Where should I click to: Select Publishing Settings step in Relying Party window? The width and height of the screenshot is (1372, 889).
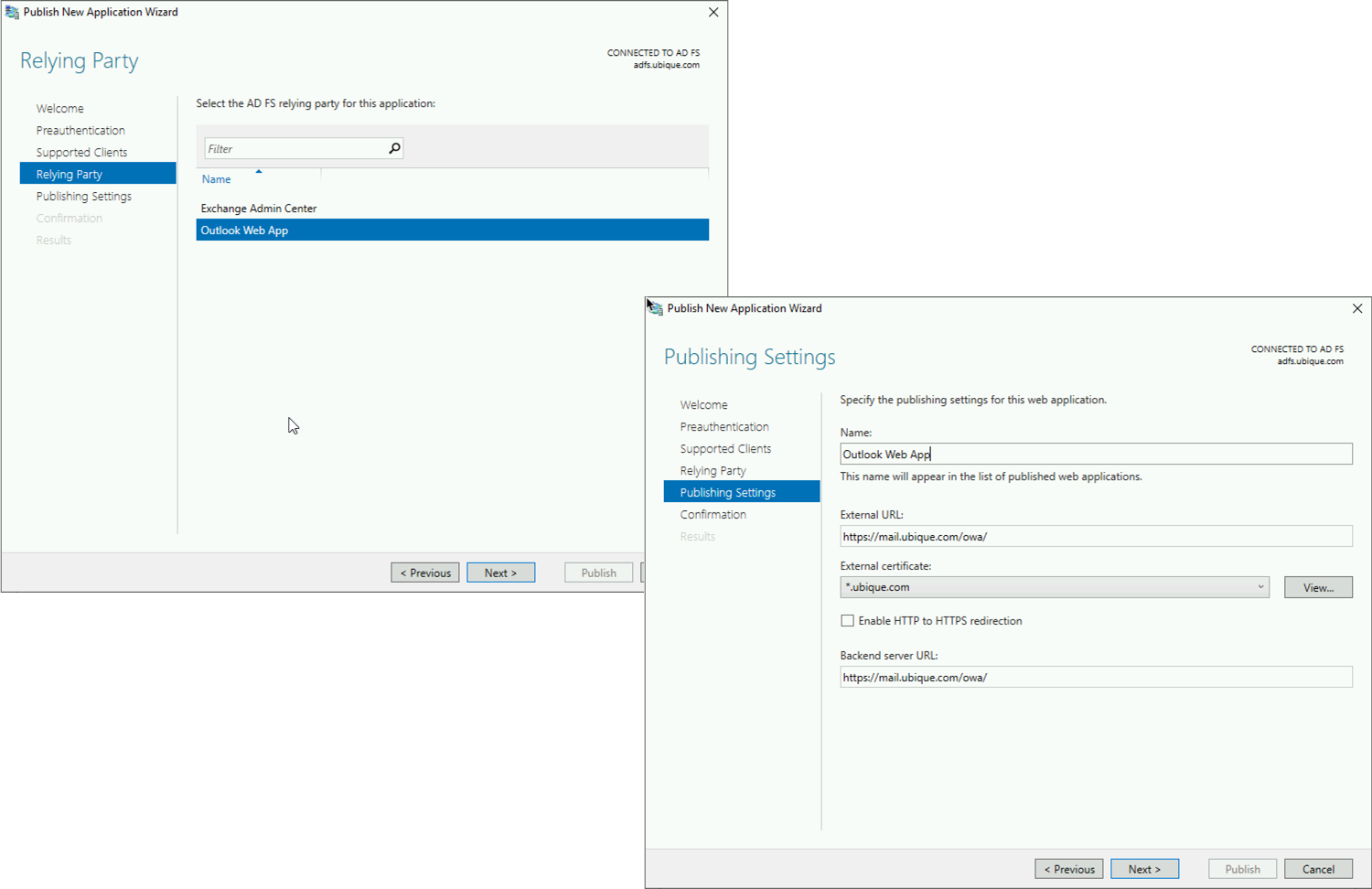84,196
